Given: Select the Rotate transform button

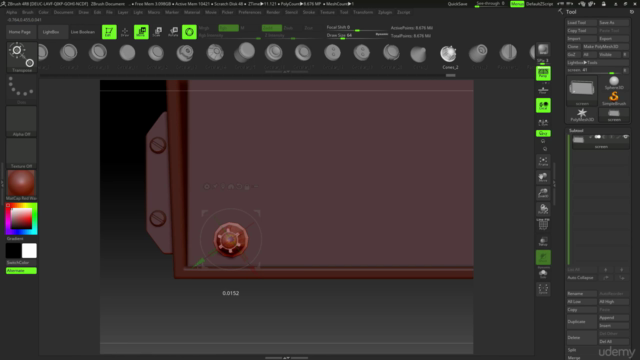Looking at the screenshot, I should click(173, 32).
